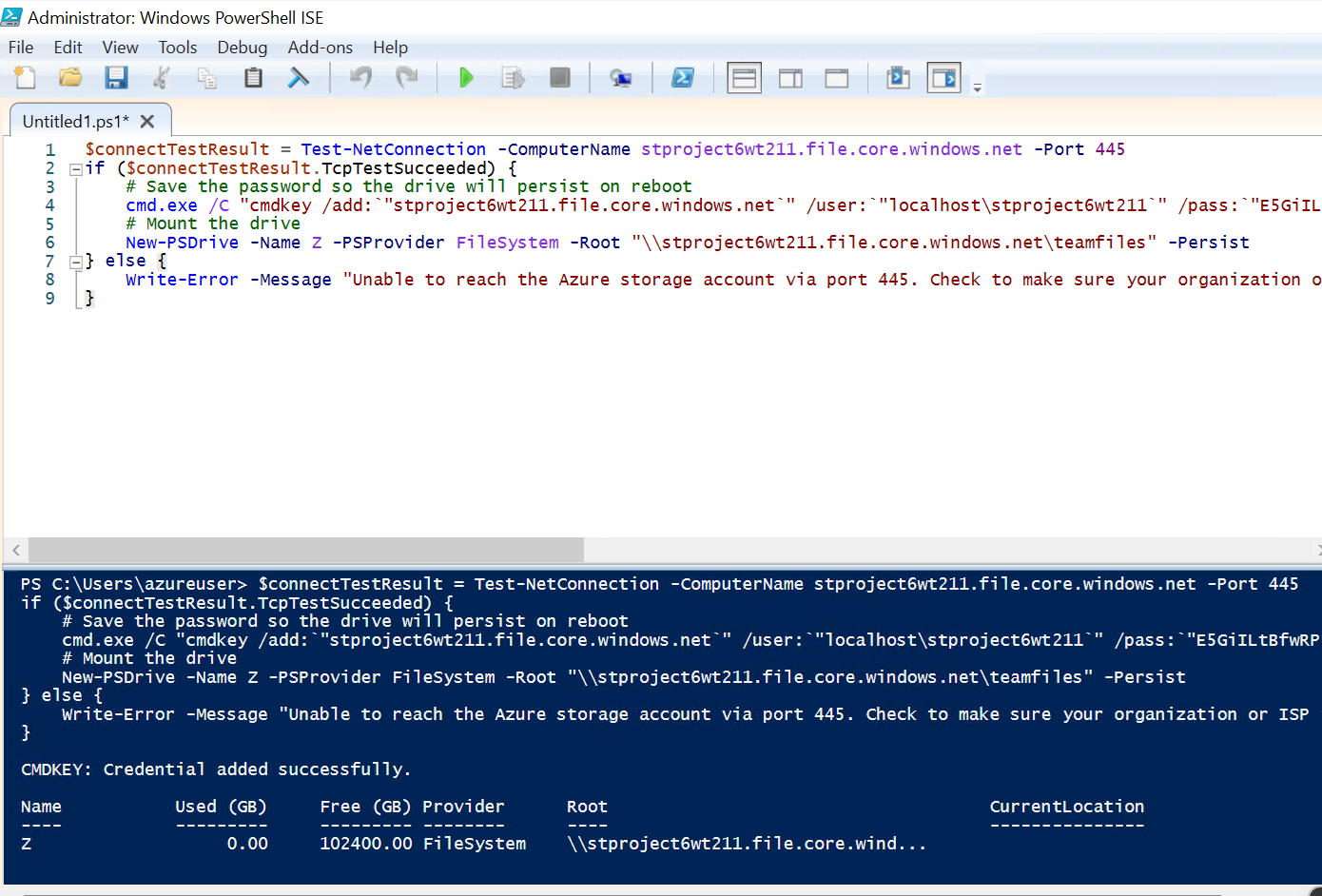Close the Untitled1.ps1 tab
The height and width of the screenshot is (896, 1322).
[x=147, y=122]
